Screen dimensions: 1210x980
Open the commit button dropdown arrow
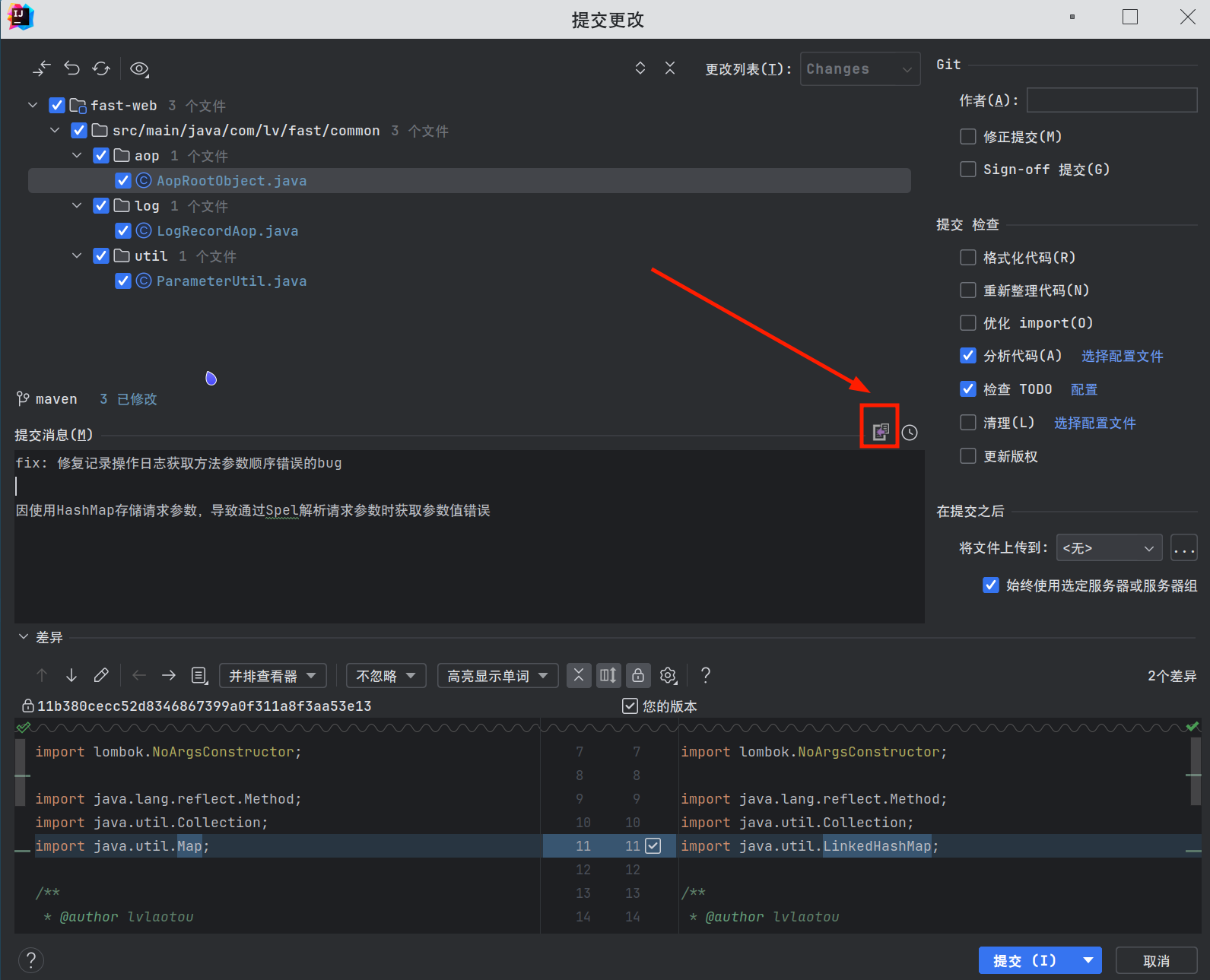coord(1088,961)
